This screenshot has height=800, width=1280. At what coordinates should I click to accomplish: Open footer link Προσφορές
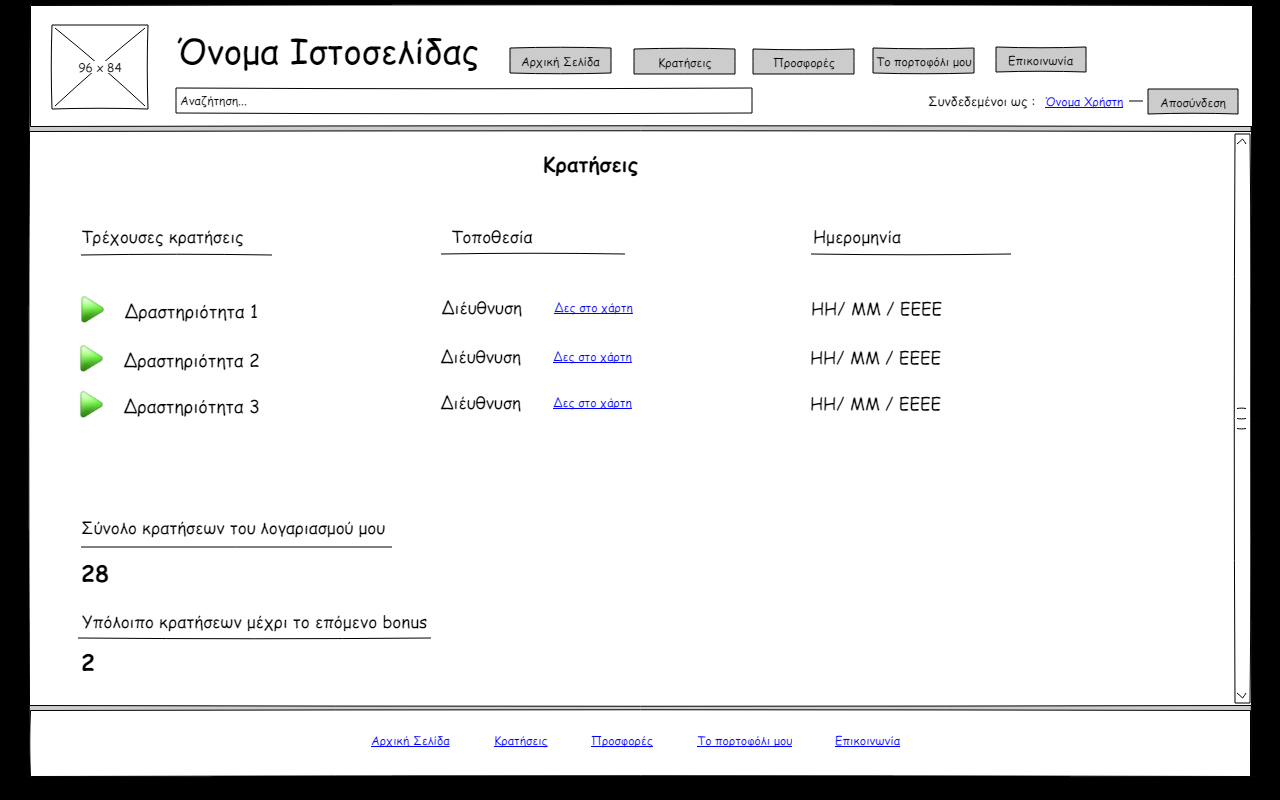(622, 741)
